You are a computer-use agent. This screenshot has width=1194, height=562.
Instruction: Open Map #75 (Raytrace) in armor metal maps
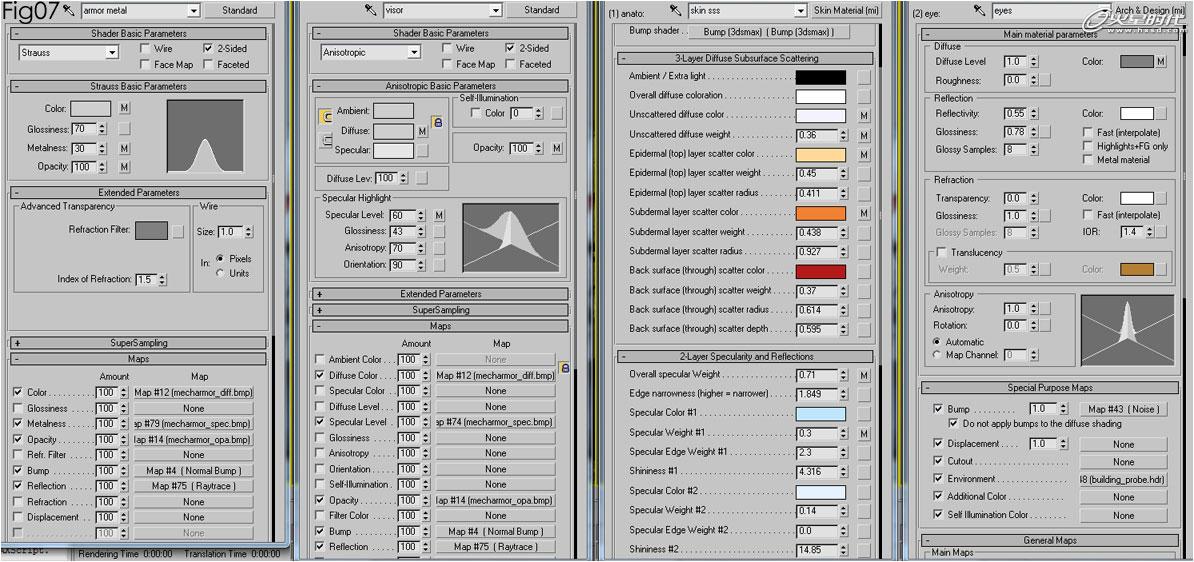tap(193, 486)
